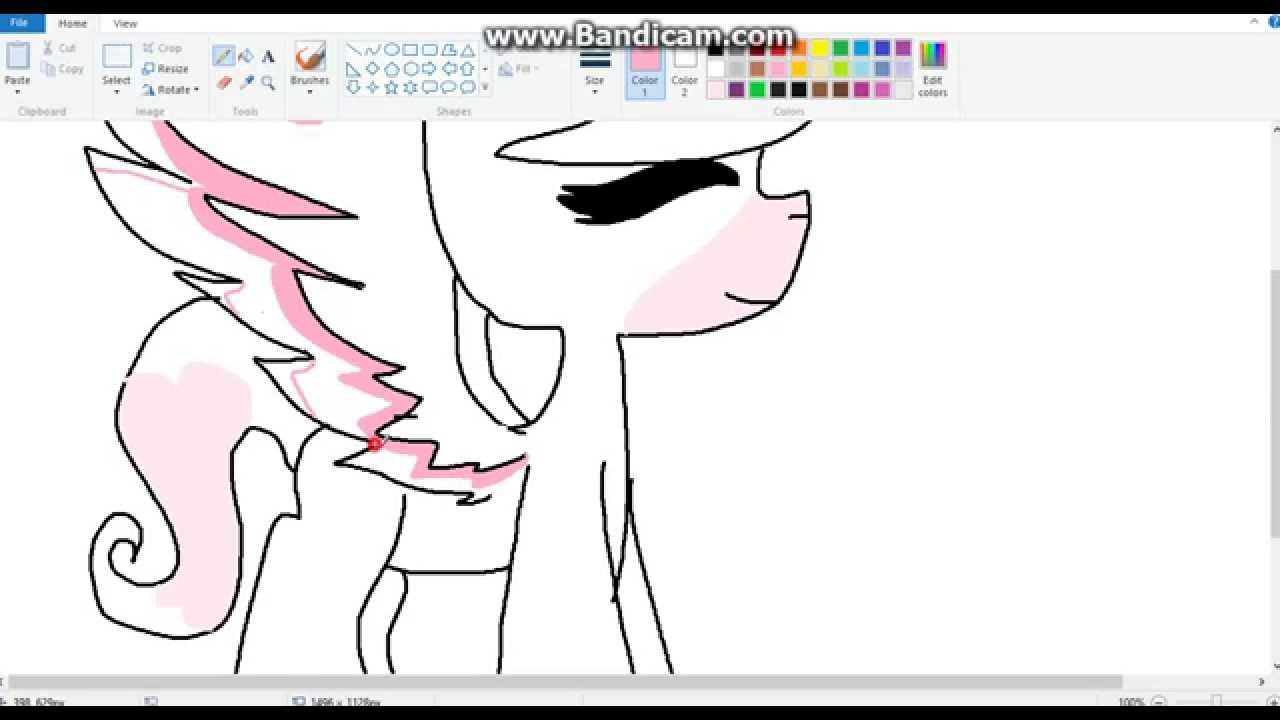Pick the custom bright green swatch
1280x720 pixels.
[x=757, y=90]
